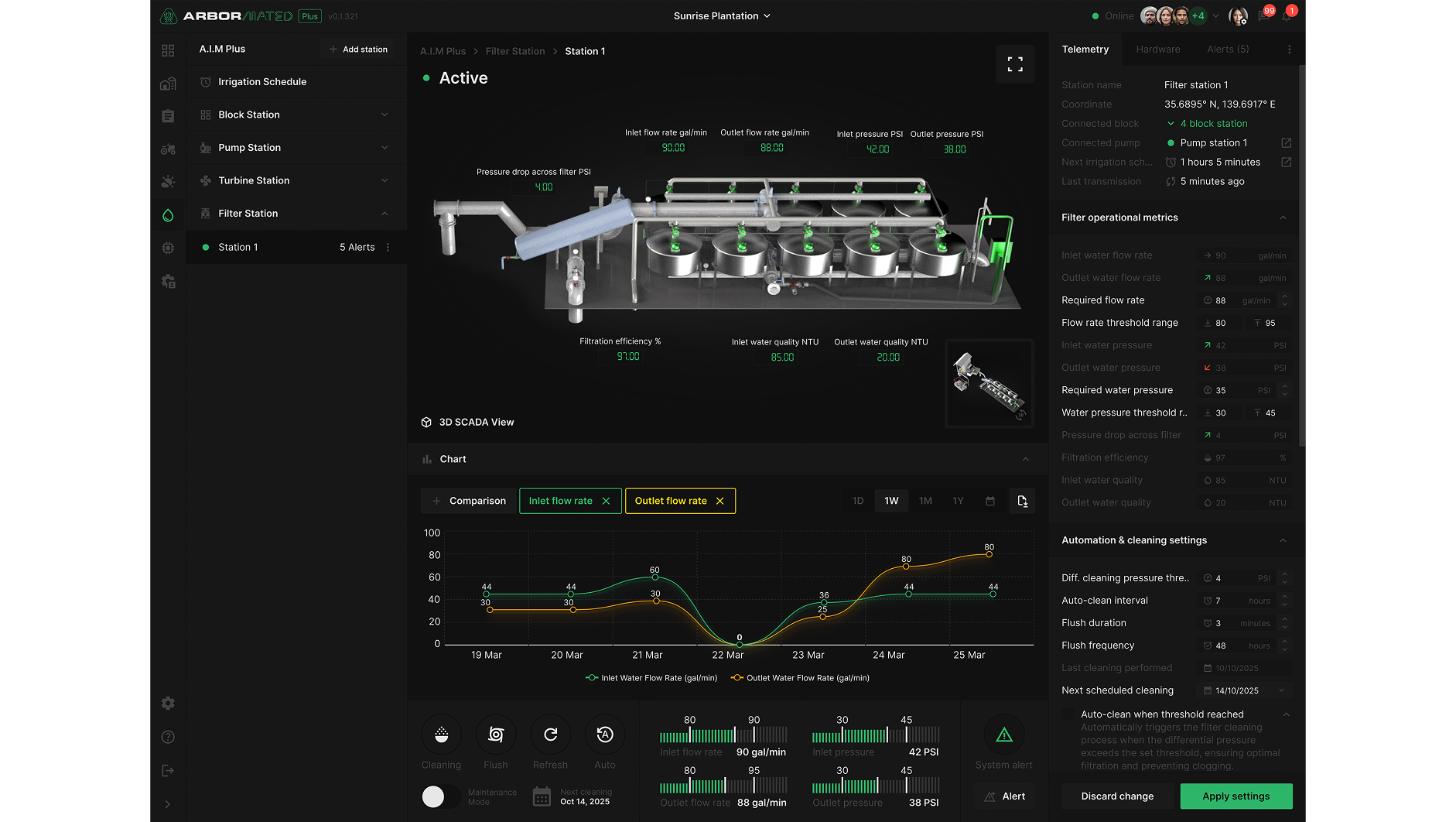The height and width of the screenshot is (822, 1456).
Task: Collapse the Chart panel
Action: point(1026,459)
